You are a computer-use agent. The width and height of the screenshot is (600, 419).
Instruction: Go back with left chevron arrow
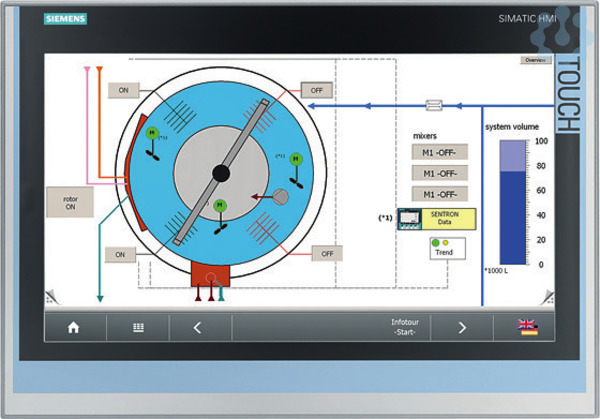coord(197,327)
